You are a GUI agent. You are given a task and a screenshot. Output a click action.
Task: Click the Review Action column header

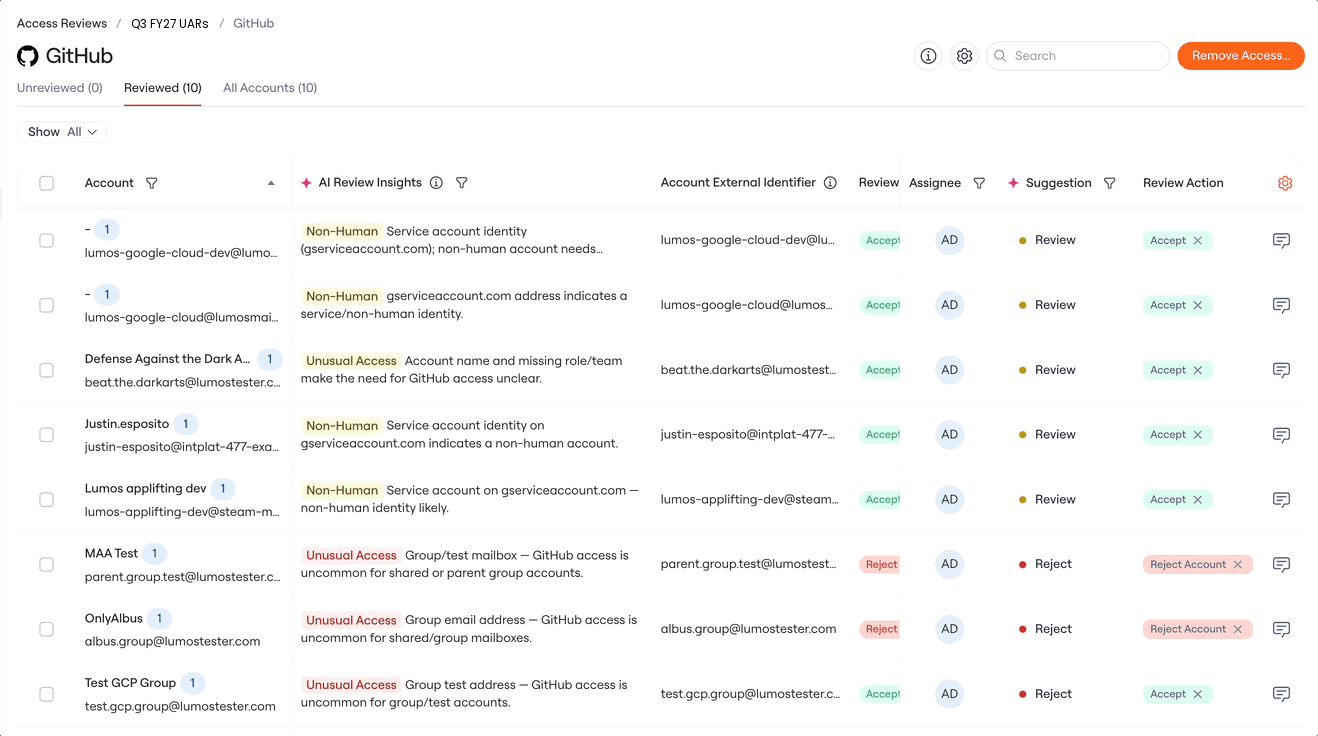pyautogui.click(x=1183, y=183)
